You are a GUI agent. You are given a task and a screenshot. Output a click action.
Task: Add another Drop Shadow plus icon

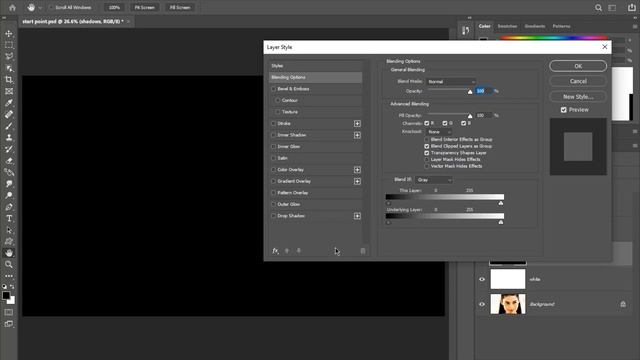coord(357,216)
